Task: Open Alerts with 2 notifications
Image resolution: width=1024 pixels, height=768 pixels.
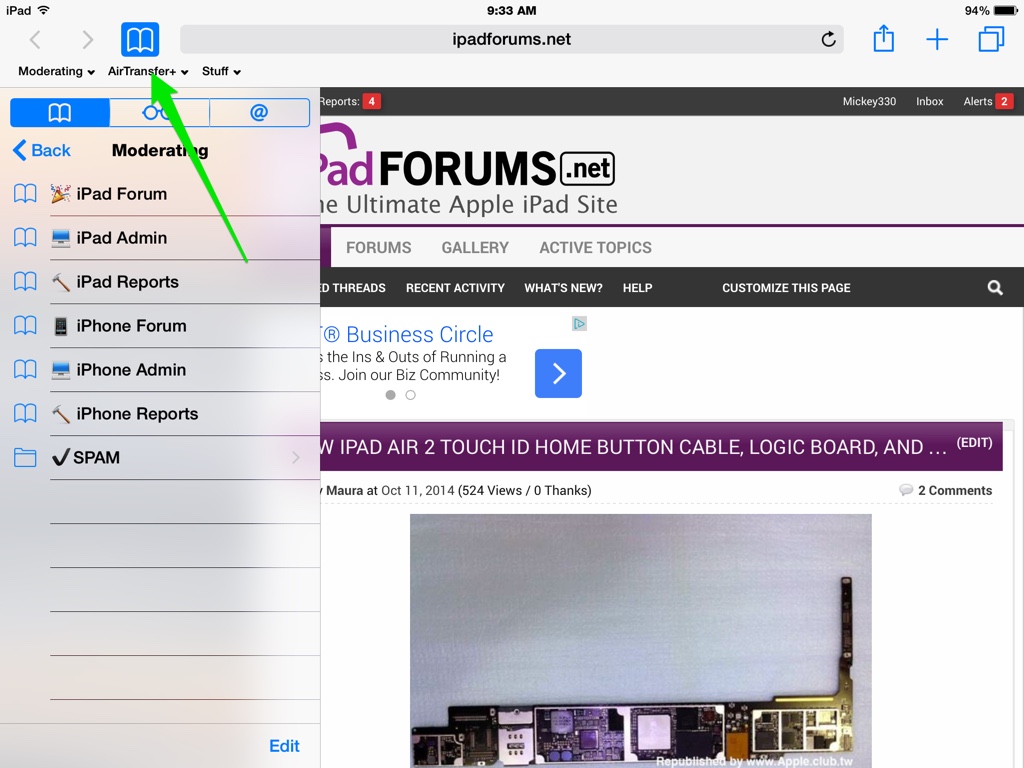Action: [988, 101]
